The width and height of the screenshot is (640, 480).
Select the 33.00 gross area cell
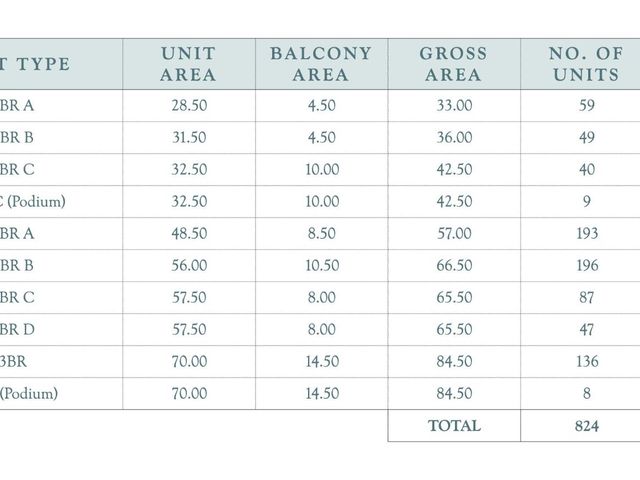(454, 106)
